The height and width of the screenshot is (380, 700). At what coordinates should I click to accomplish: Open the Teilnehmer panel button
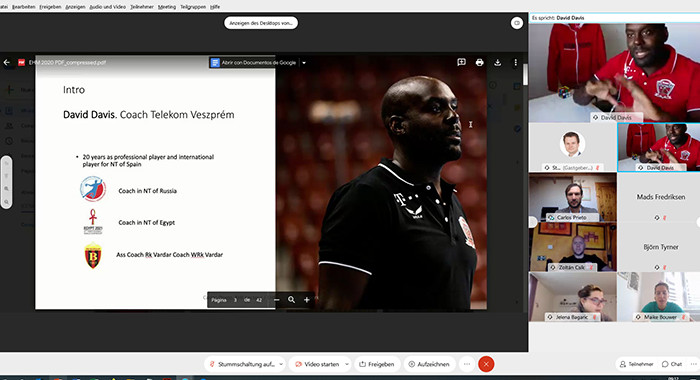click(x=636, y=364)
